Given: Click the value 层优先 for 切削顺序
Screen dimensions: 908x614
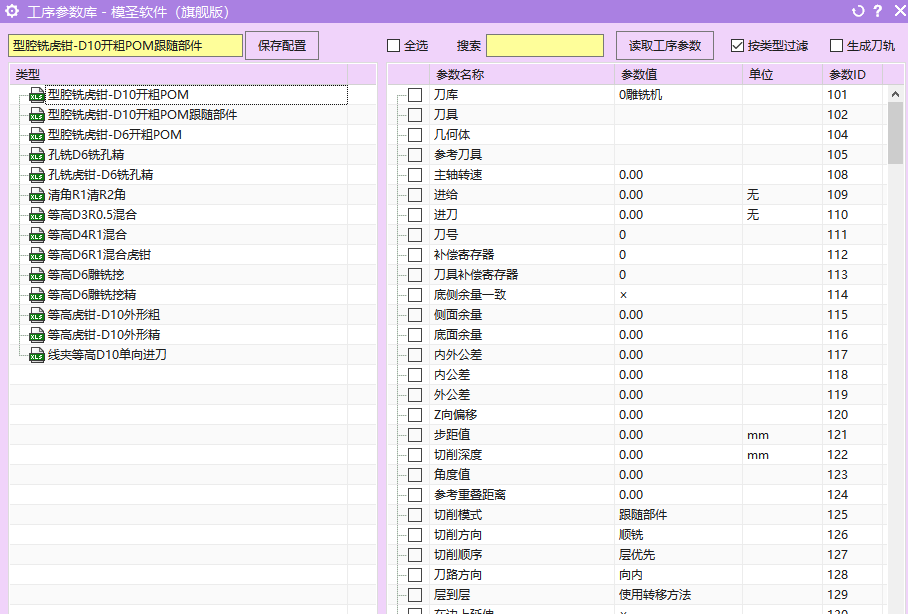Looking at the screenshot, I should click(636, 554).
